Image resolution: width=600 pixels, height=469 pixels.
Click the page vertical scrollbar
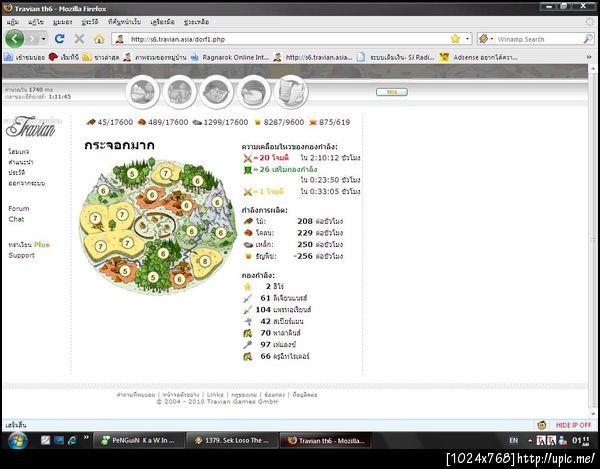pyautogui.click(x=593, y=239)
